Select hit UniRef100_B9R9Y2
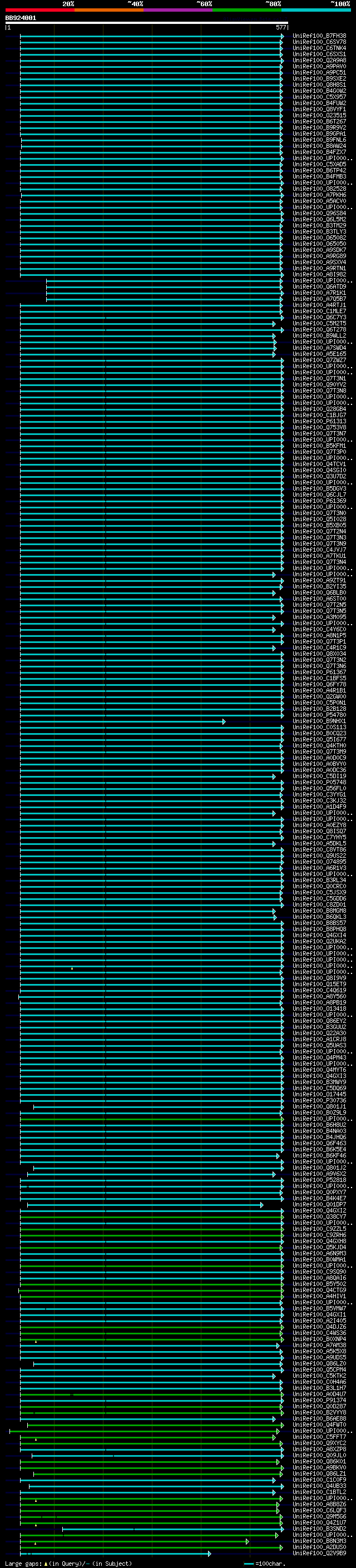Screen dimensions: 356x1568 coord(319,127)
